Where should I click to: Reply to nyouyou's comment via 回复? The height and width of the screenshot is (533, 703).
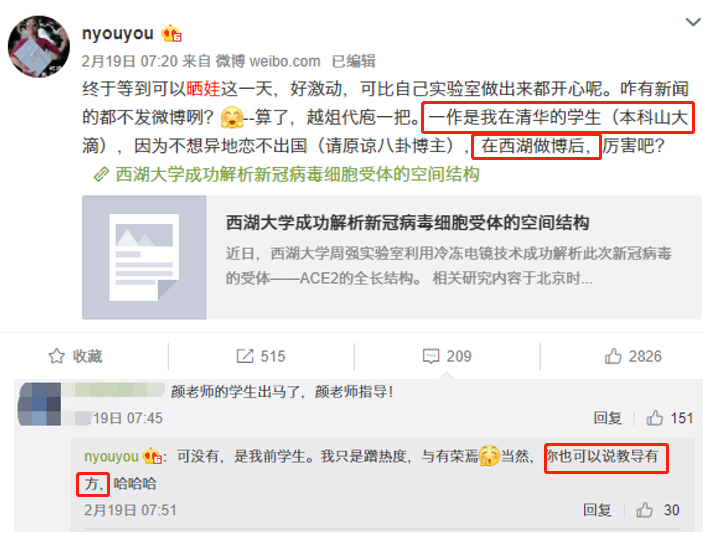597,510
